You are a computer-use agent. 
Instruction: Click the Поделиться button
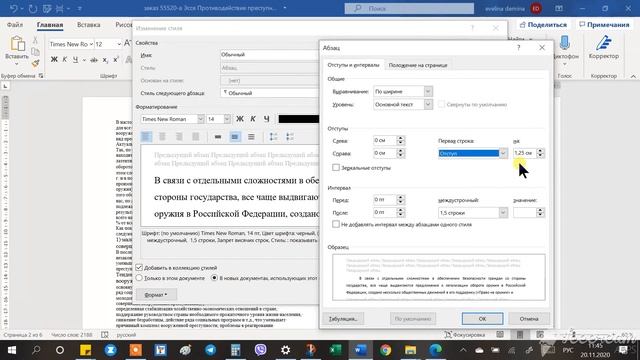(x=543, y=25)
